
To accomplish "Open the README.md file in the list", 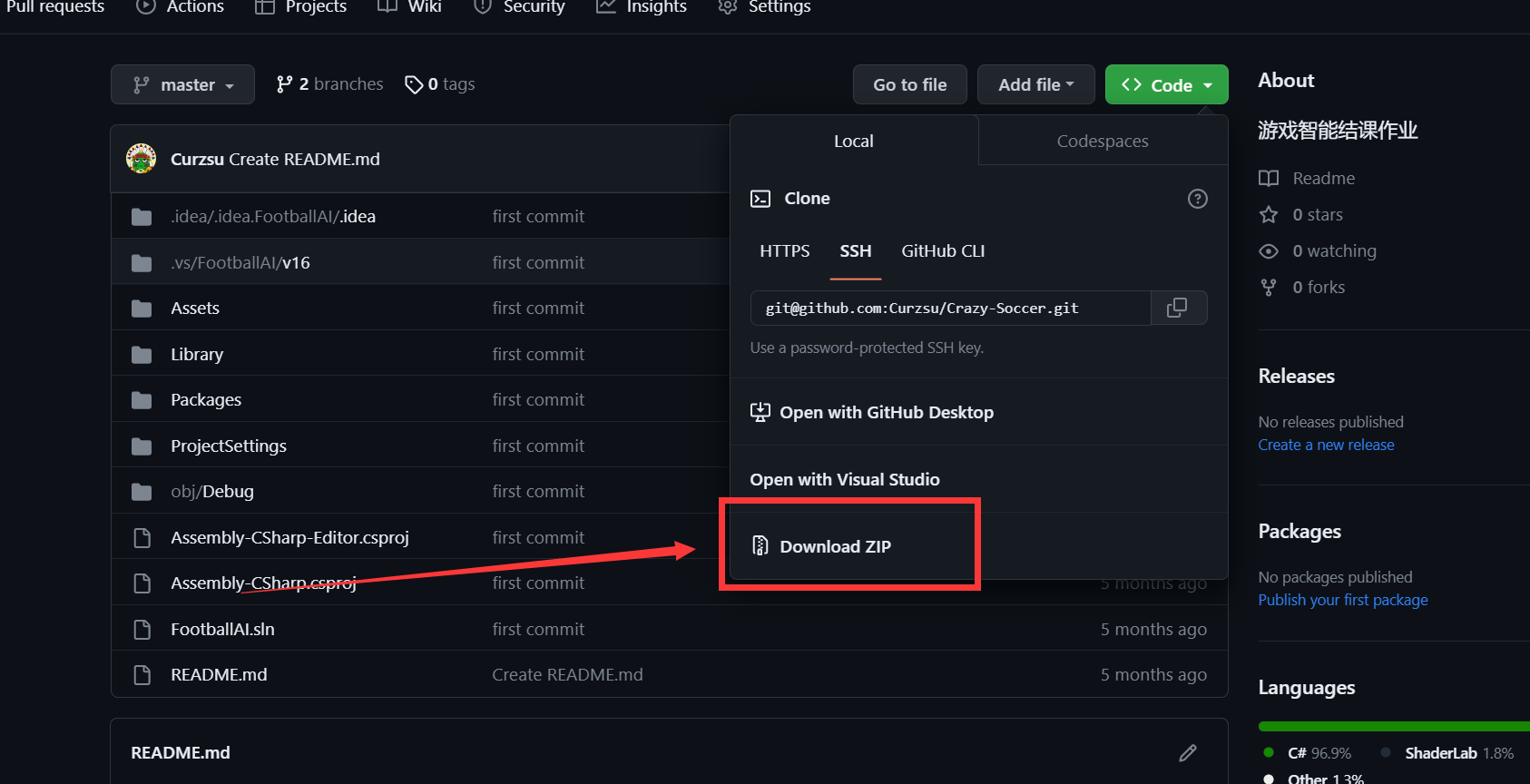I will click(219, 675).
